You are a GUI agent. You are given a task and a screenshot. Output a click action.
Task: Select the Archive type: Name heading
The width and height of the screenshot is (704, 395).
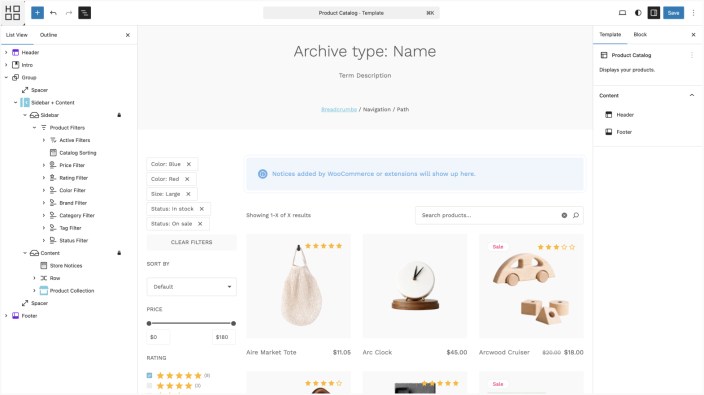[365, 52]
